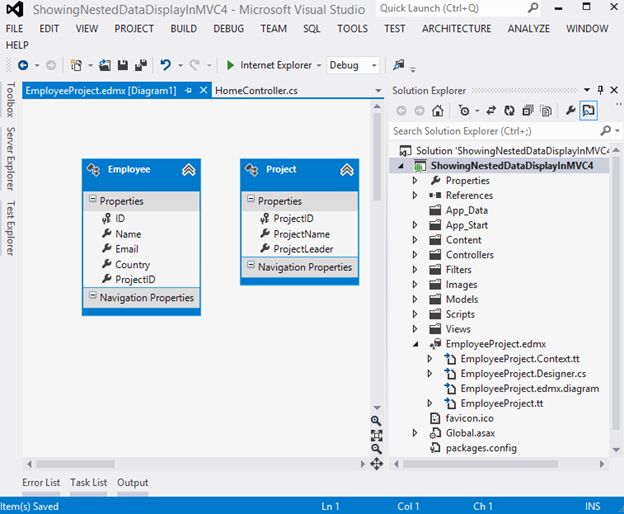Collapse the Project entity with chevron
This screenshot has width=624, height=514.
pyautogui.click(x=347, y=170)
